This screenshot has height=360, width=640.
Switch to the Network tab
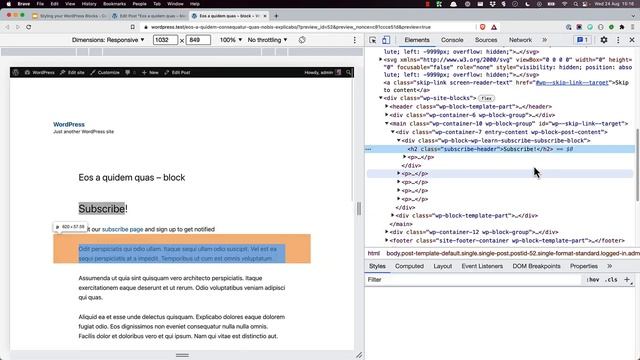pos(520,40)
